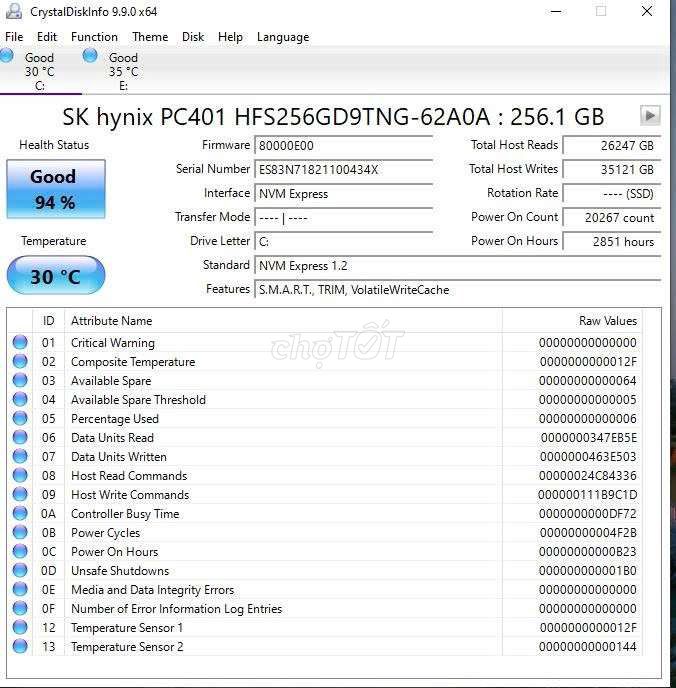Click the Interface field NVM Express
The image size is (676, 688).
point(343,194)
